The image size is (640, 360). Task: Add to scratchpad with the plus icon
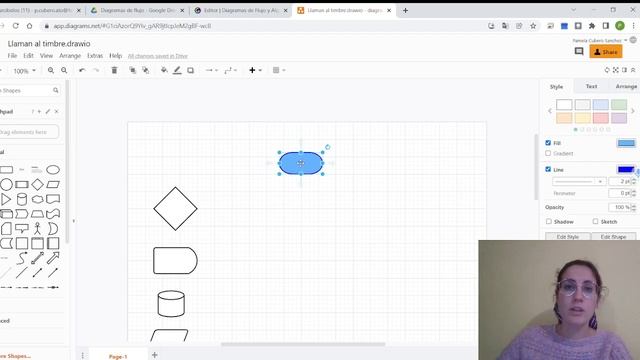point(39,111)
